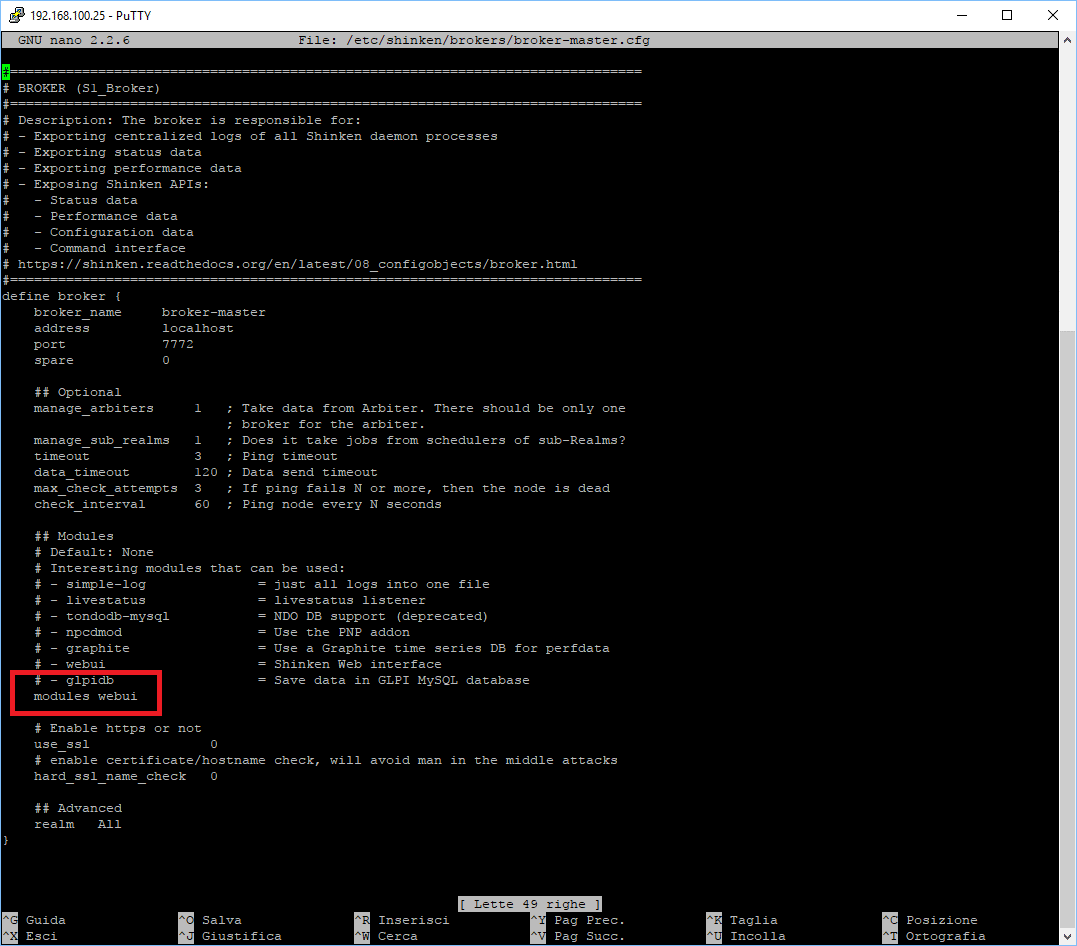Image resolution: width=1077 pixels, height=946 pixels.
Task: Click the 'NDO DB support (deprecated)' description
Action: 381,616
